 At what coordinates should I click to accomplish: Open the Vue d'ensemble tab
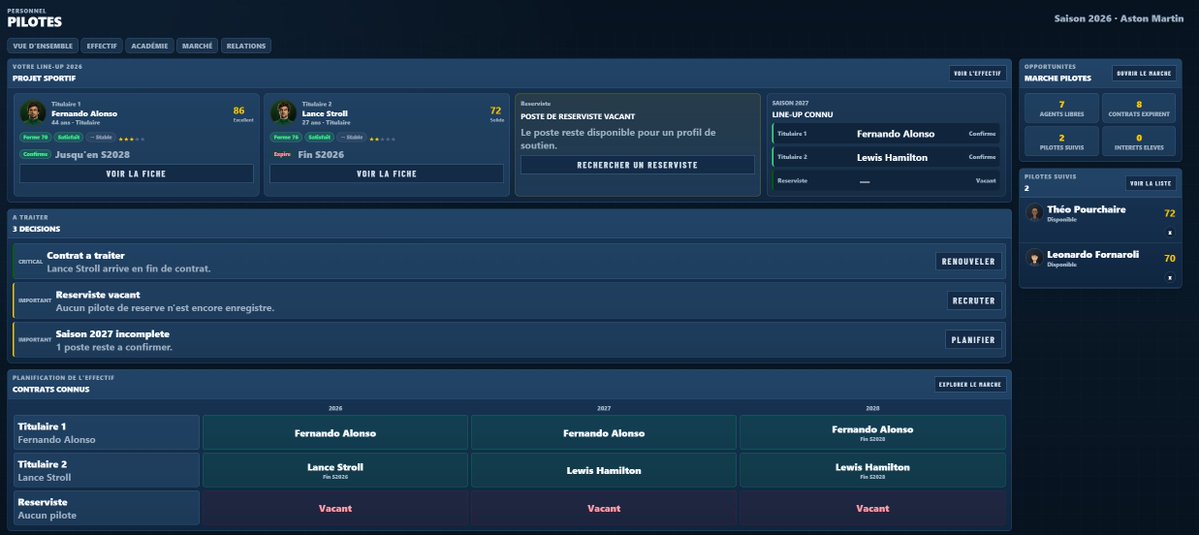tap(43, 46)
